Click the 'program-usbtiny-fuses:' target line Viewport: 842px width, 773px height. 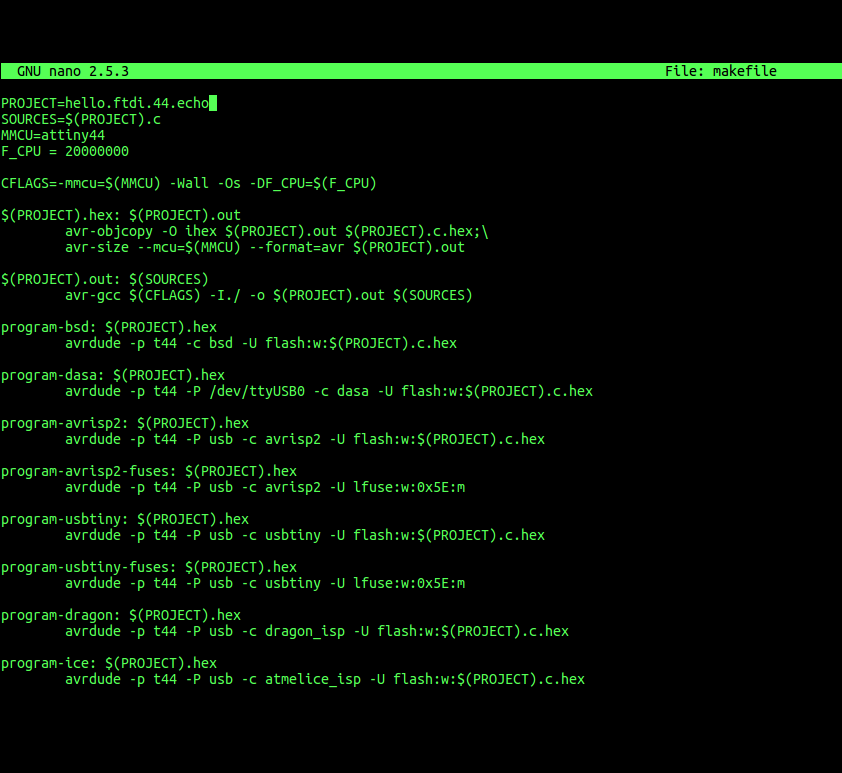coord(149,567)
